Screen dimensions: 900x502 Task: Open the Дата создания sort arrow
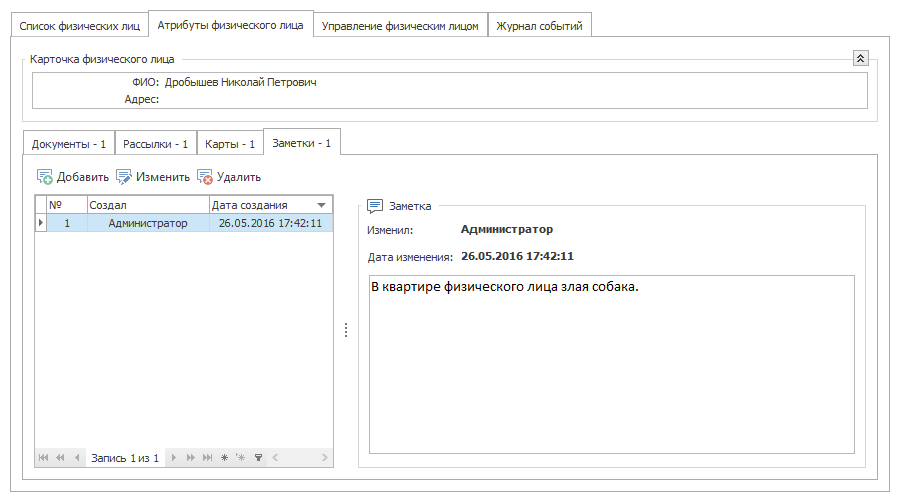pos(321,205)
